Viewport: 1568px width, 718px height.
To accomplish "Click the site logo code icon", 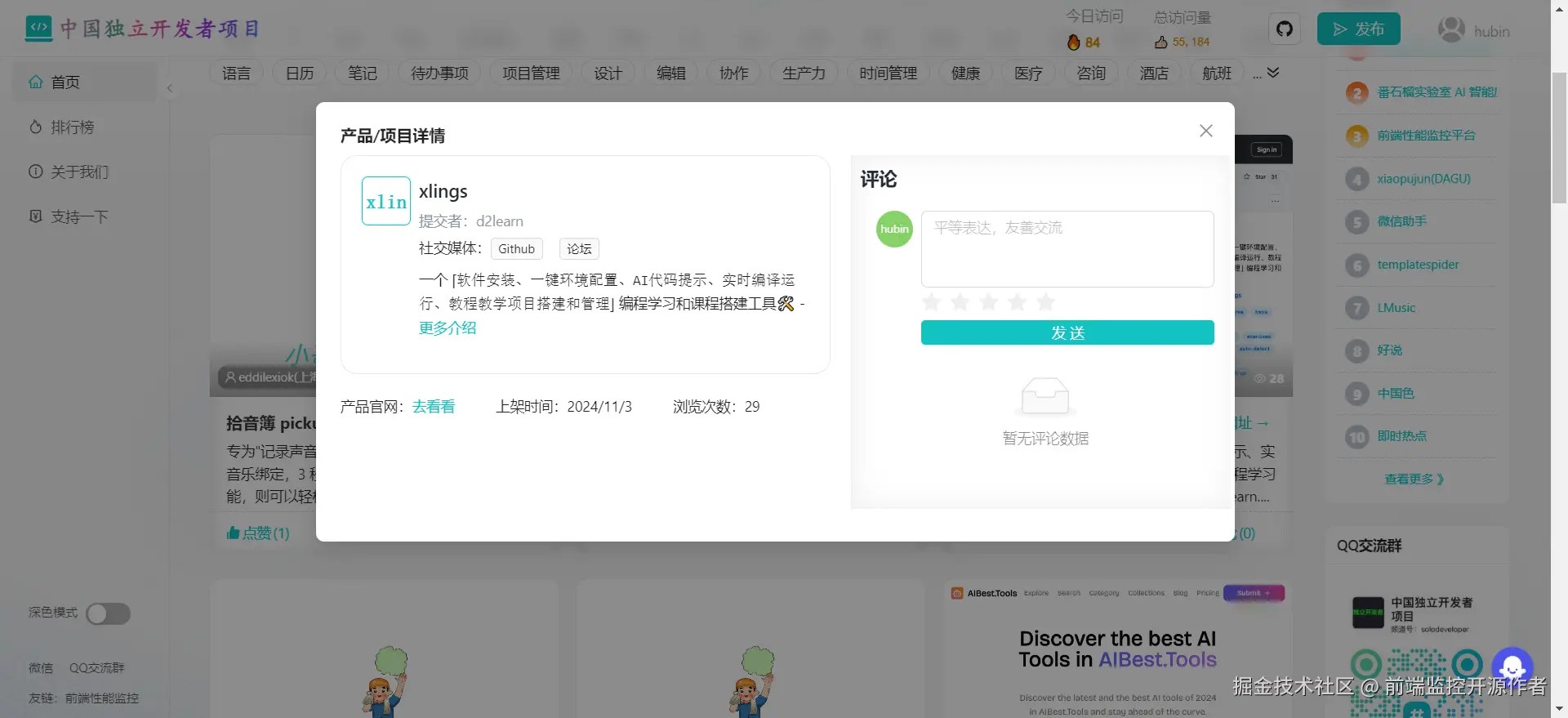I will (38, 29).
